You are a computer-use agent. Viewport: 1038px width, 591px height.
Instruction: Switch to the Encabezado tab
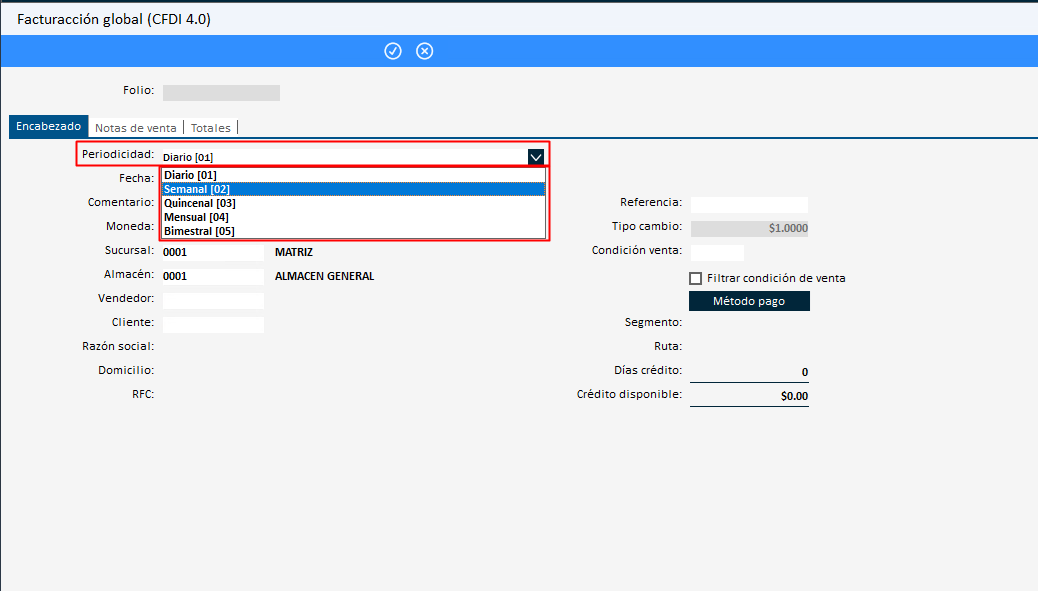[x=49, y=127]
